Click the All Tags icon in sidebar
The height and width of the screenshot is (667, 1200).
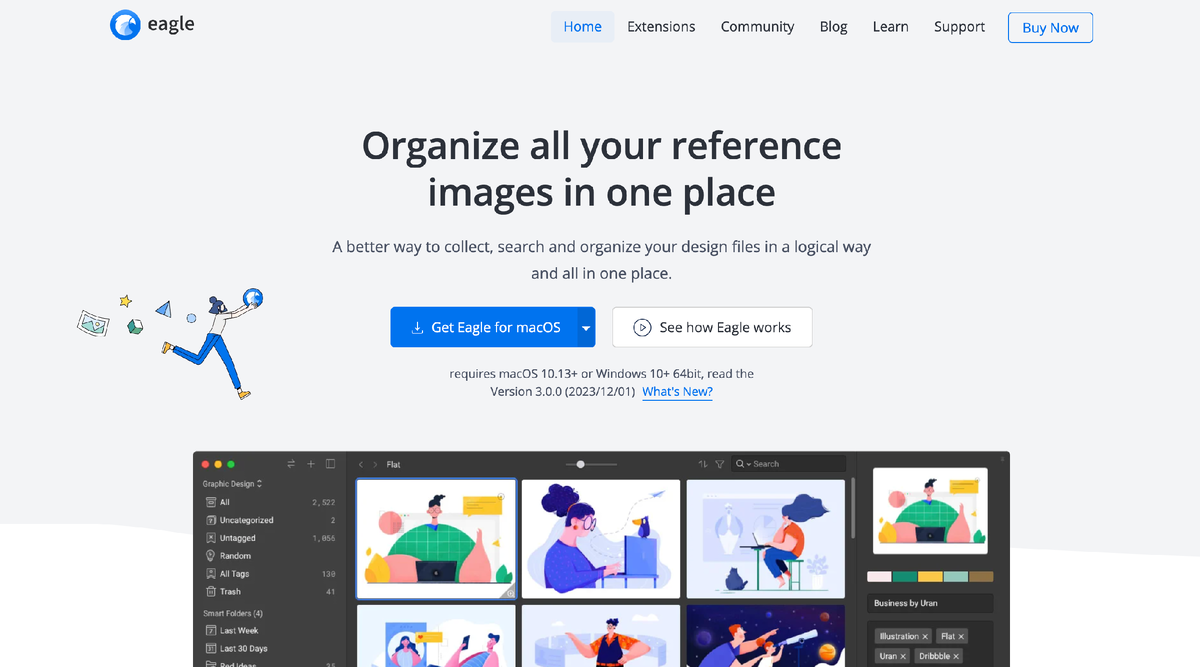point(210,574)
